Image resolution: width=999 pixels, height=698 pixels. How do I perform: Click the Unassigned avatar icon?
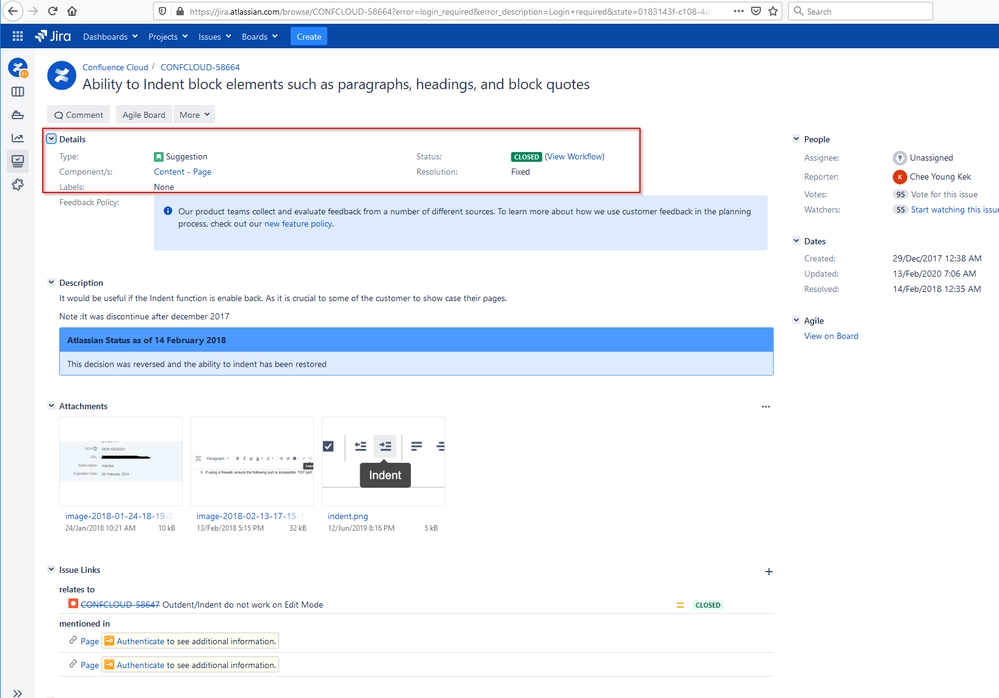[x=900, y=158]
